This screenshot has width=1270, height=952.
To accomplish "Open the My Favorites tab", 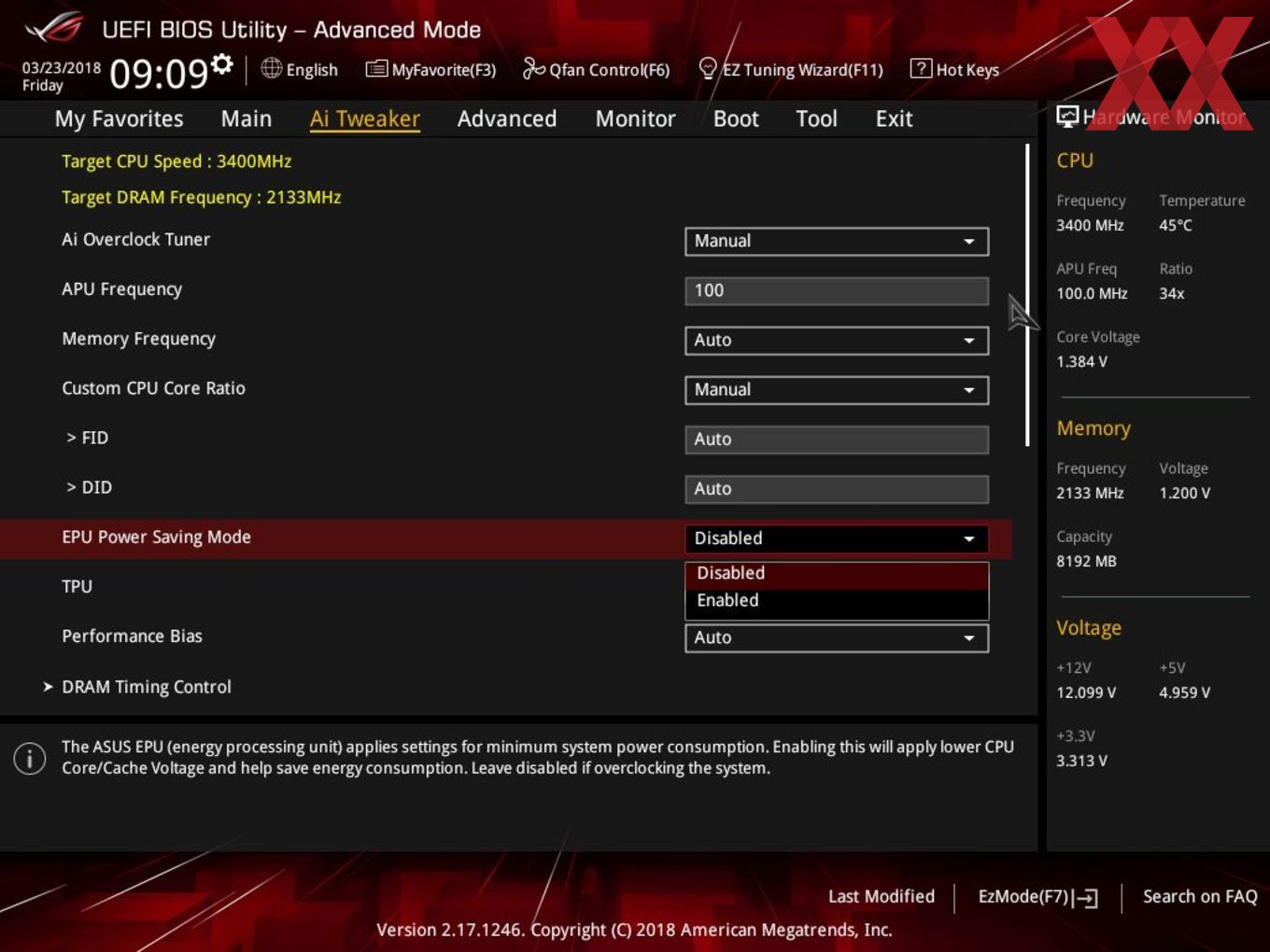I will (119, 119).
